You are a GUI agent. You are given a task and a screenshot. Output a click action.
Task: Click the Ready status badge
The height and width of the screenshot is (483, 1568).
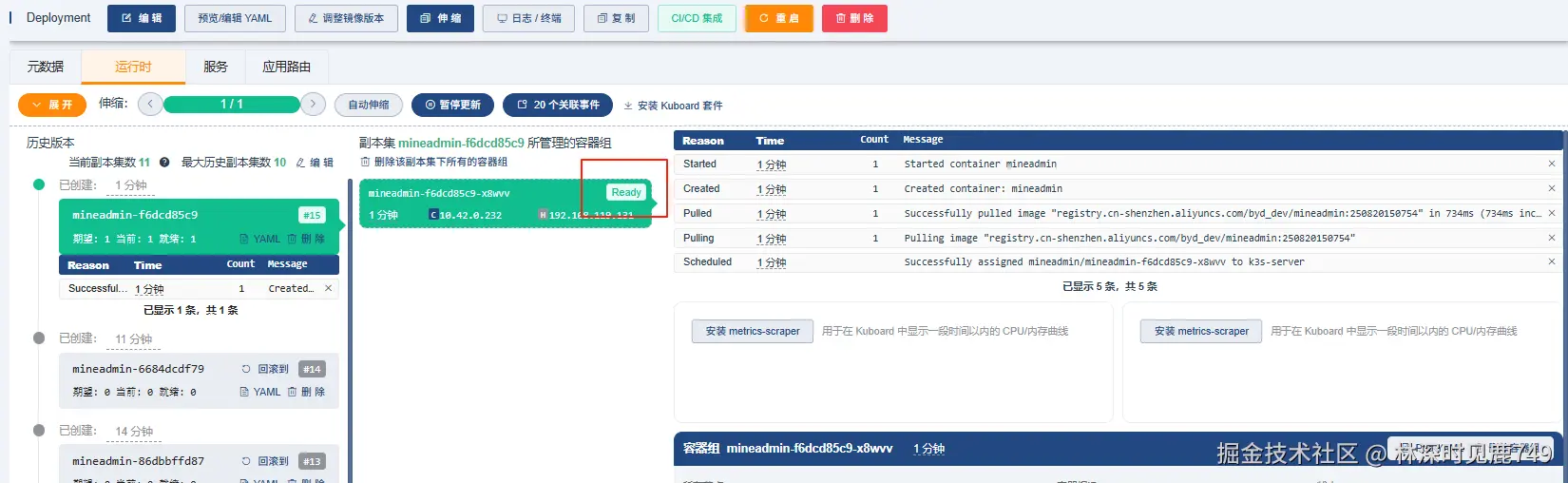626,192
